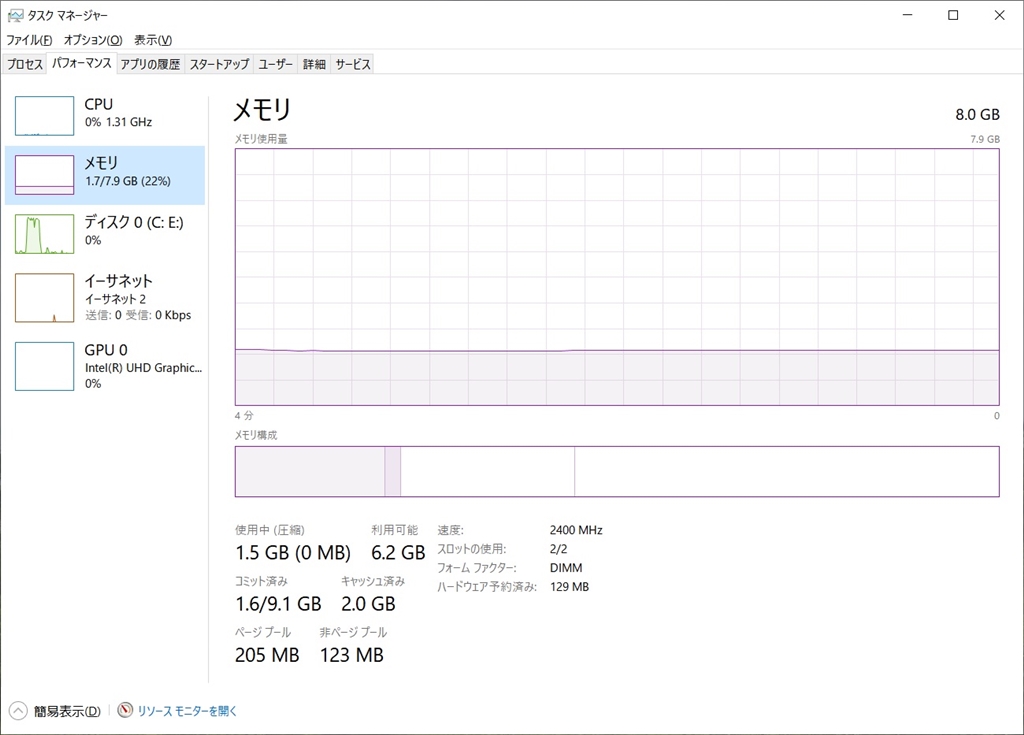The height and width of the screenshot is (735, 1024).
Task: Select the イーサネット mini graph
Action: point(44,298)
